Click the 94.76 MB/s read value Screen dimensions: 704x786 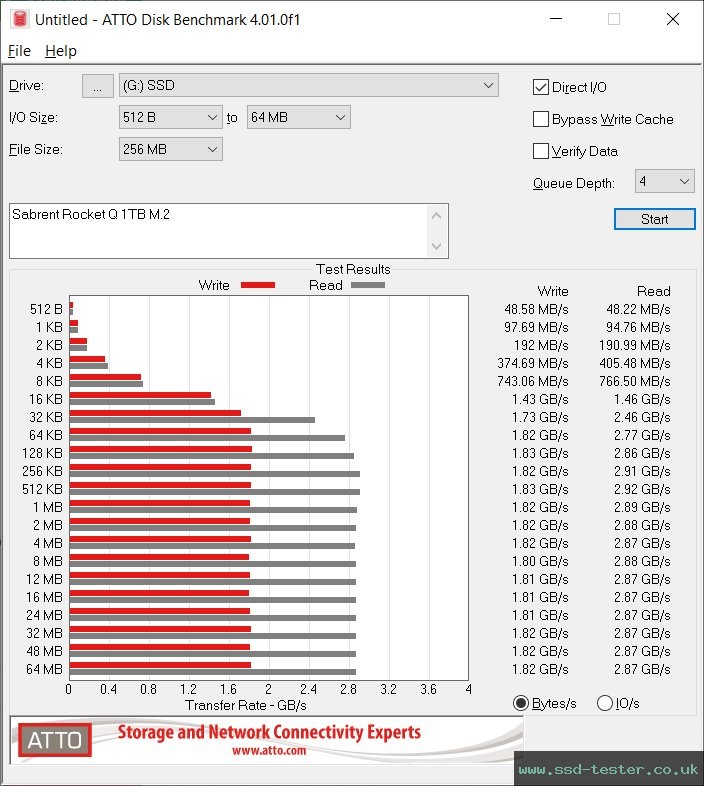pyautogui.click(x=638, y=327)
